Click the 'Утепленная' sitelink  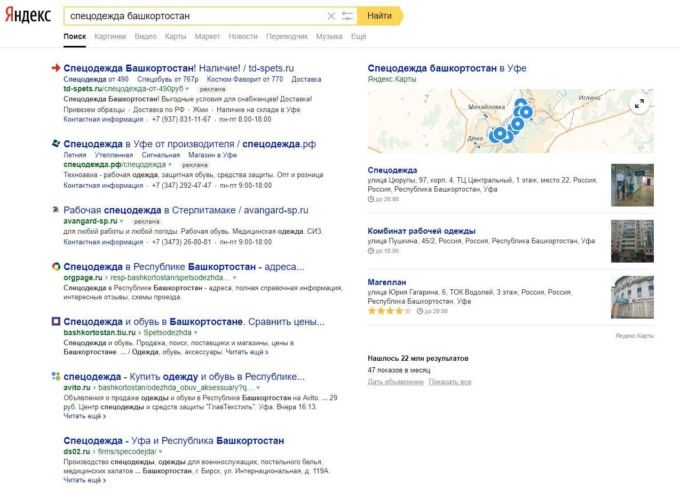click(x=114, y=155)
